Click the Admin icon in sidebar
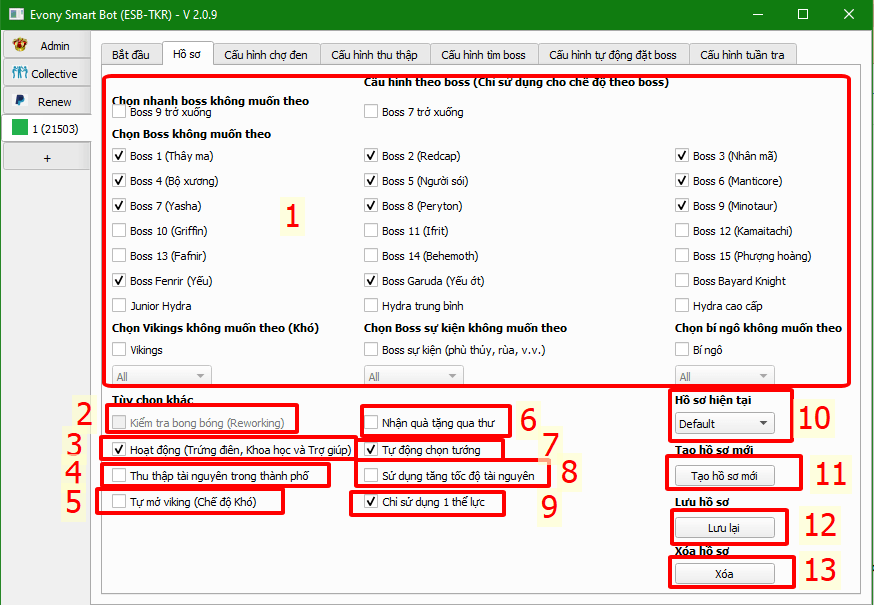 pos(19,46)
